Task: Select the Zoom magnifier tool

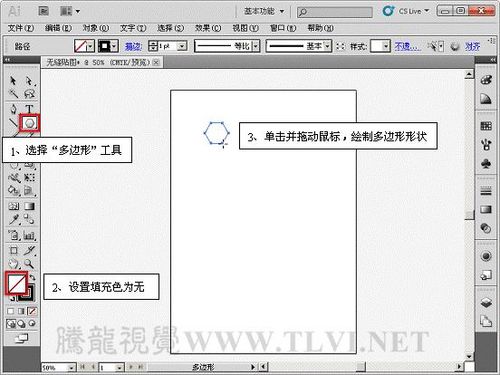Action: click(x=29, y=264)
